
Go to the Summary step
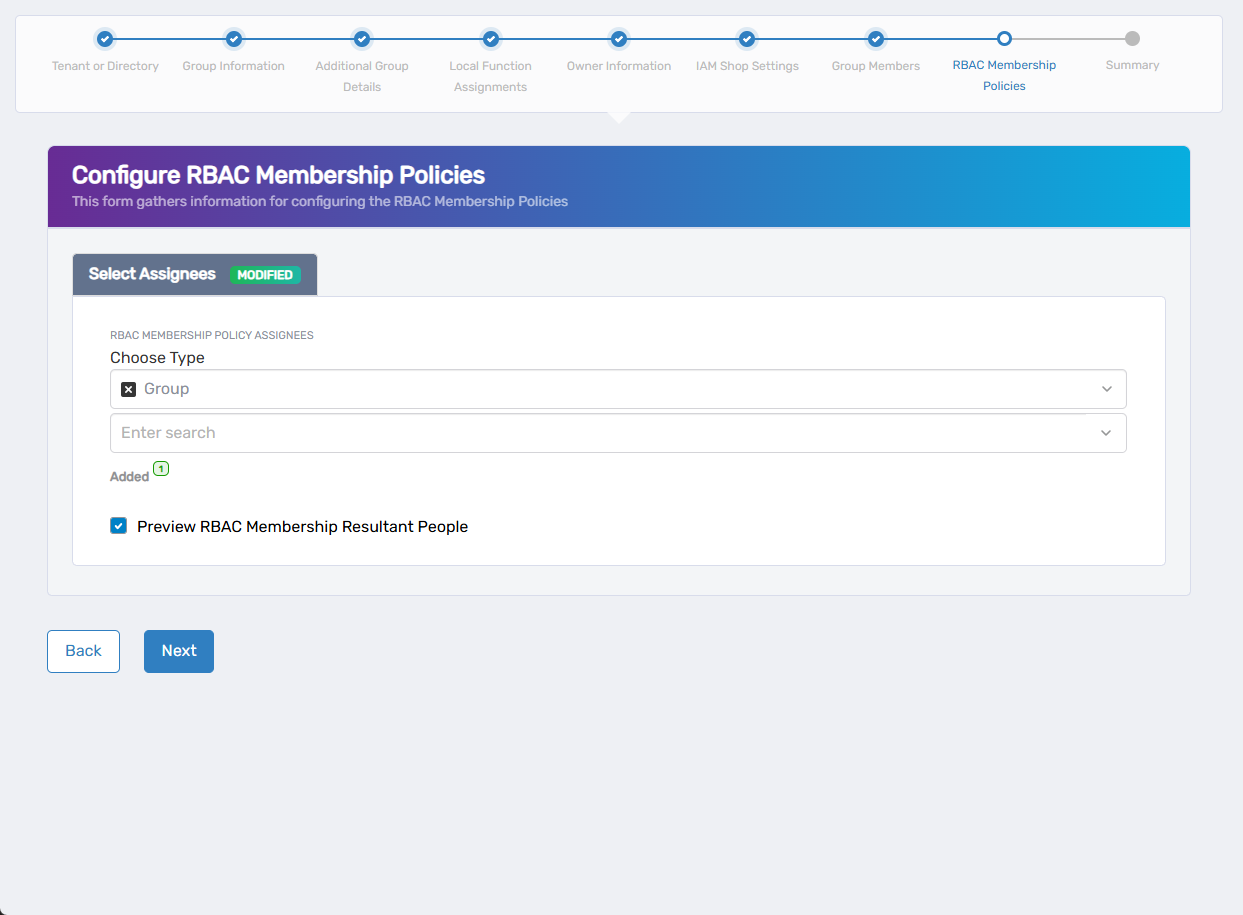pos(1132,39)
